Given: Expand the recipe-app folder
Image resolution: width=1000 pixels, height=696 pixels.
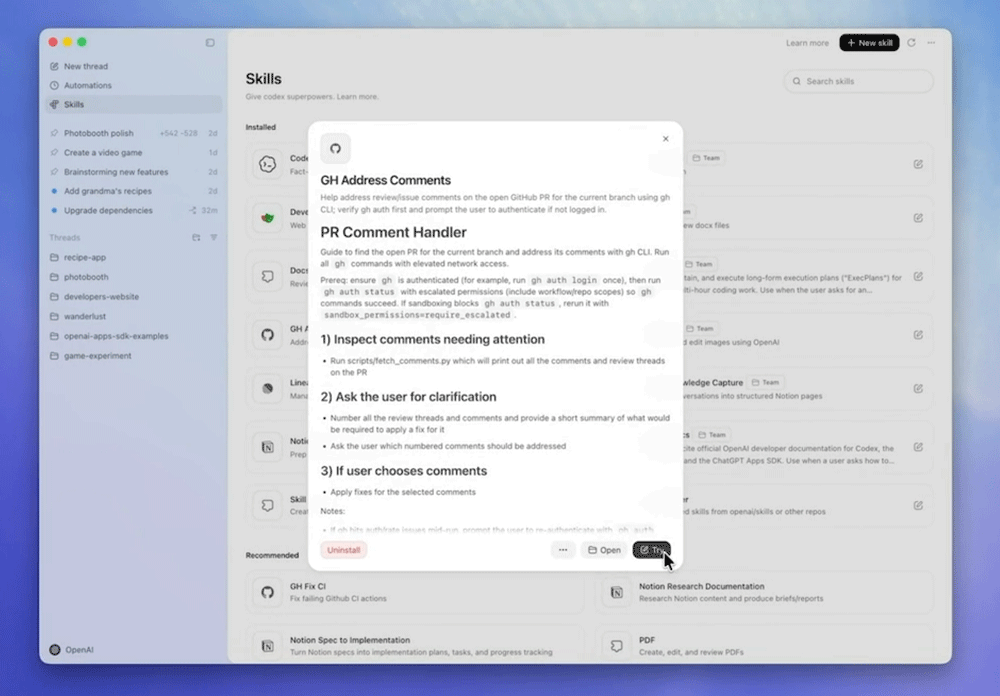Looking at the screenshot, I should (85, 257).
